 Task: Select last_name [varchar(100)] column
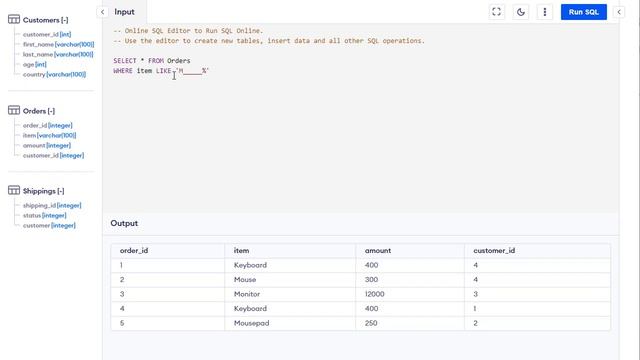click(58, 54)
